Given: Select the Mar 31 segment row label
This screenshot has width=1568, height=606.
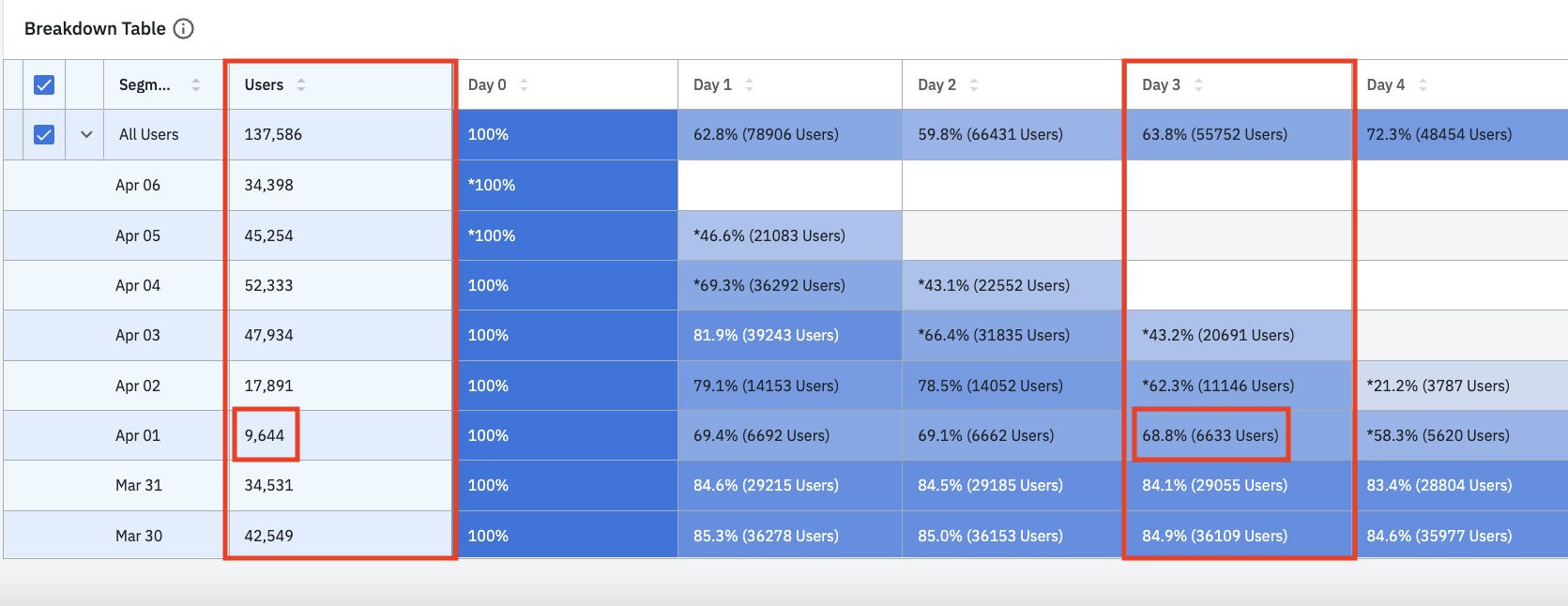Looking at the screenshot, I should (x=139, y=486).
